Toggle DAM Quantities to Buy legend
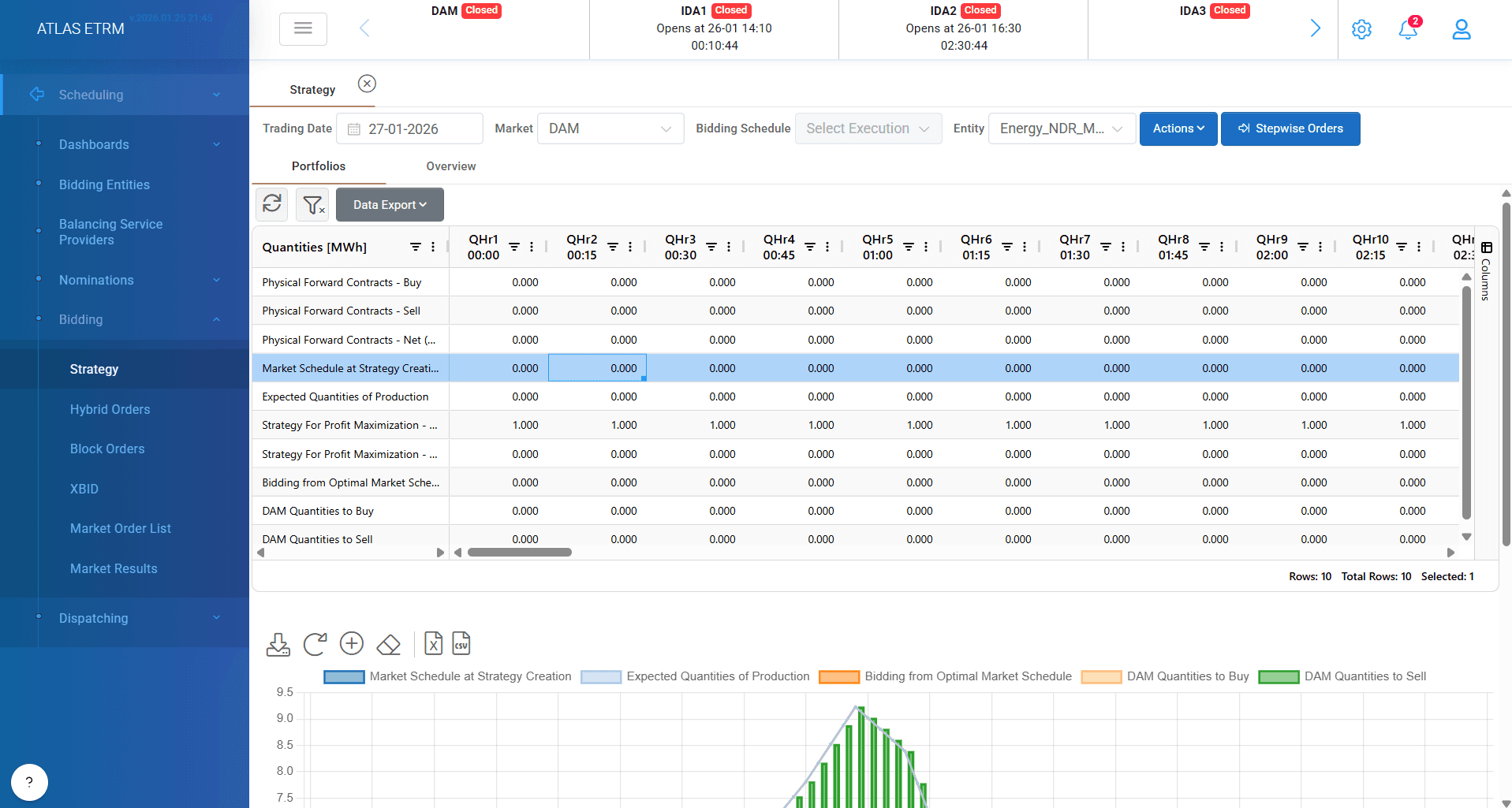Screen dimensions: 1512x808 tap(1165, 676)
